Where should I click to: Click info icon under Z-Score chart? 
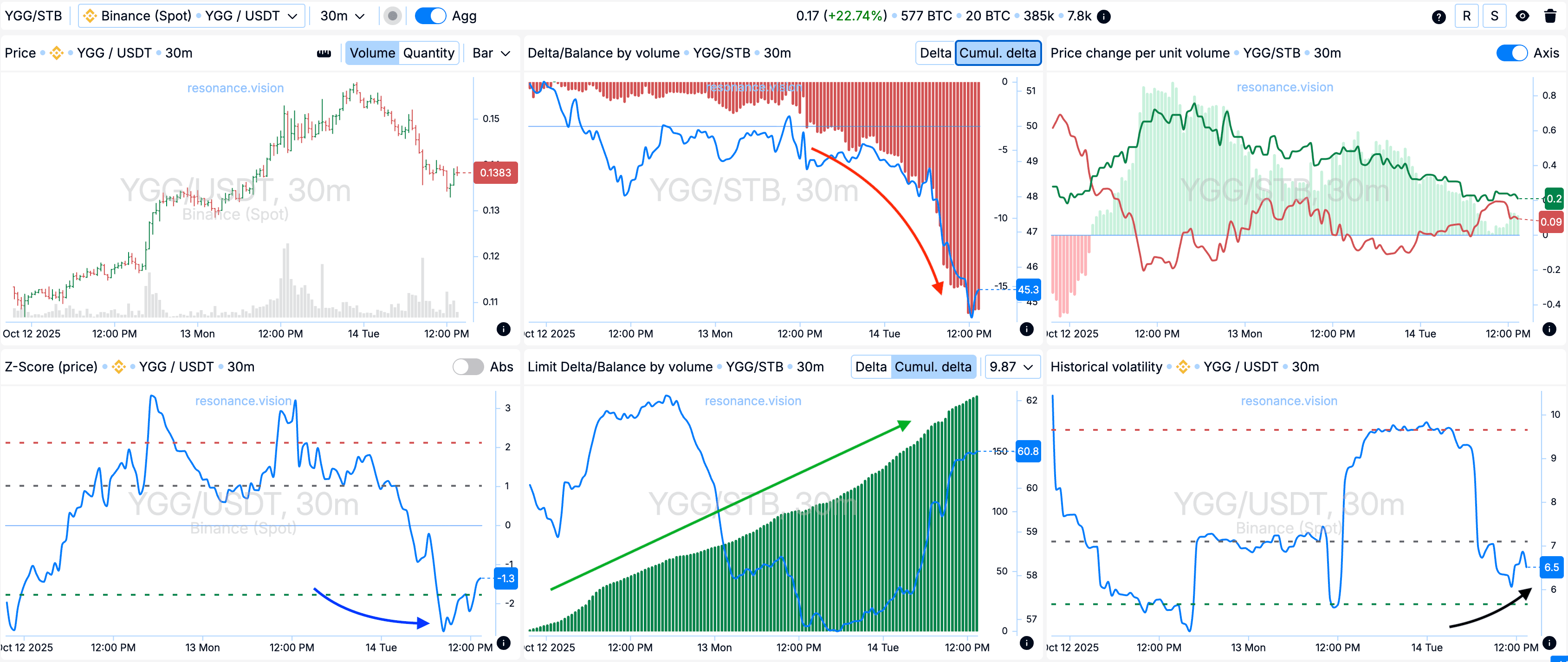coord(503,643)
